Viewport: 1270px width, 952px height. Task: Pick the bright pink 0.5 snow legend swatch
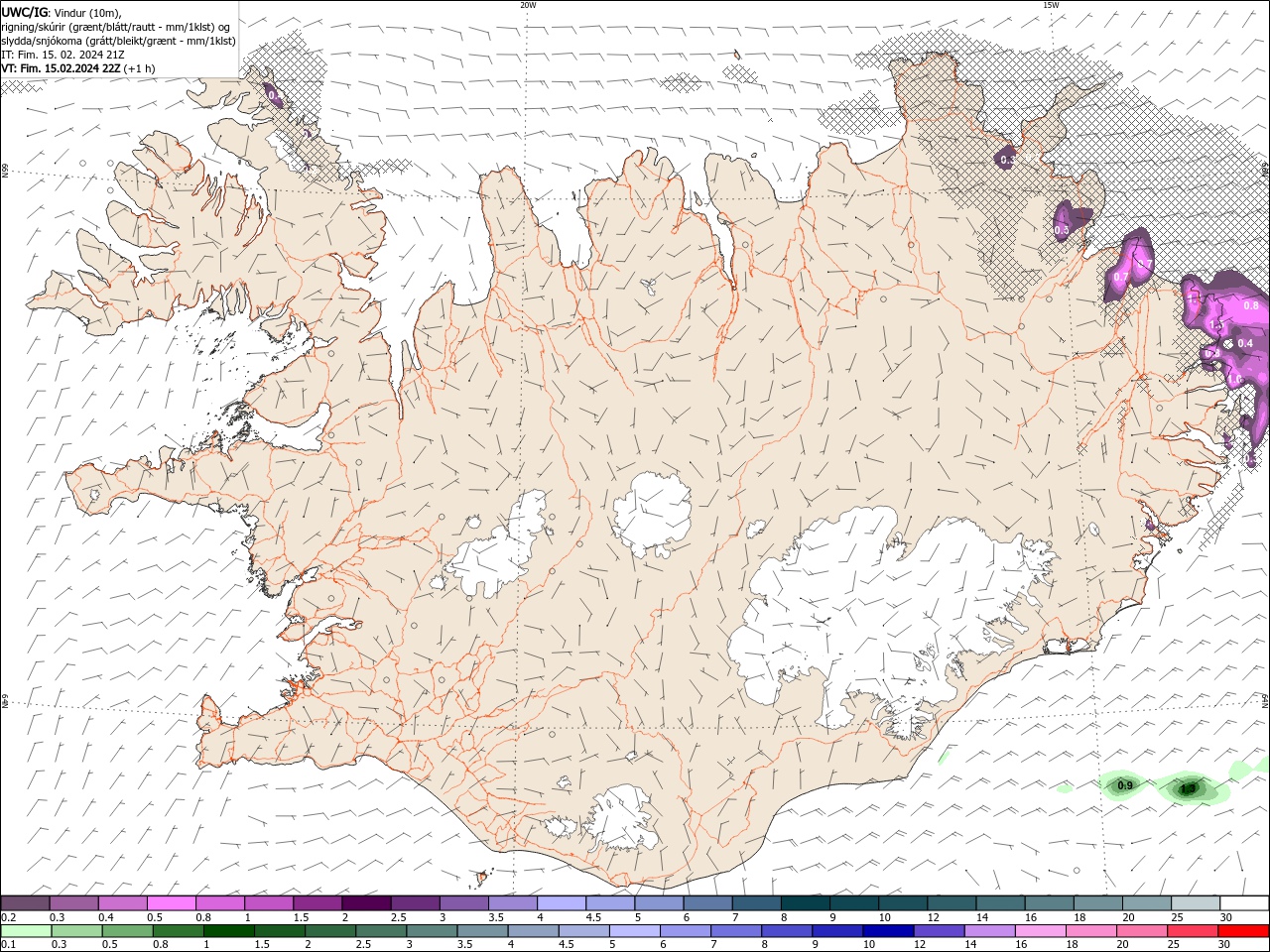(172, 903)
